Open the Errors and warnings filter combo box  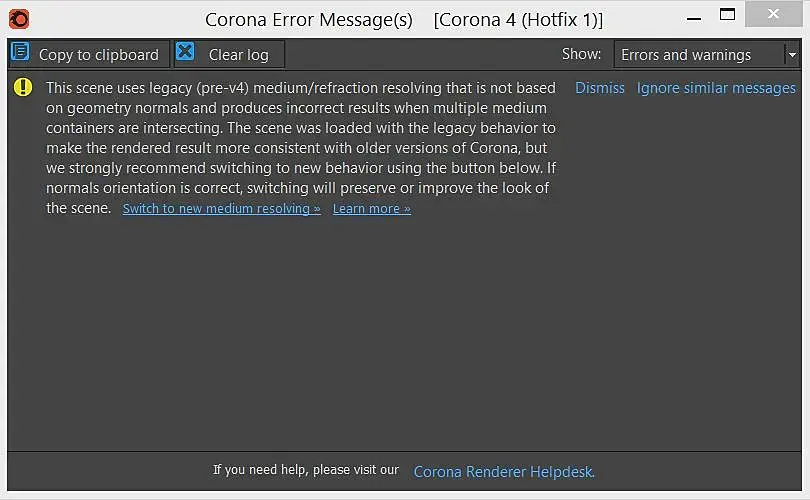tap(697, 55)
